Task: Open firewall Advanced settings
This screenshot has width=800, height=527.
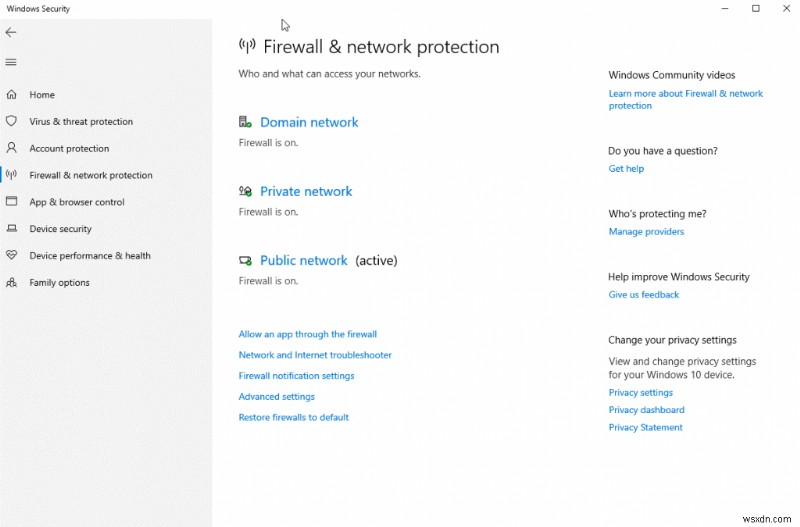Action: click(x=276, y=397)
